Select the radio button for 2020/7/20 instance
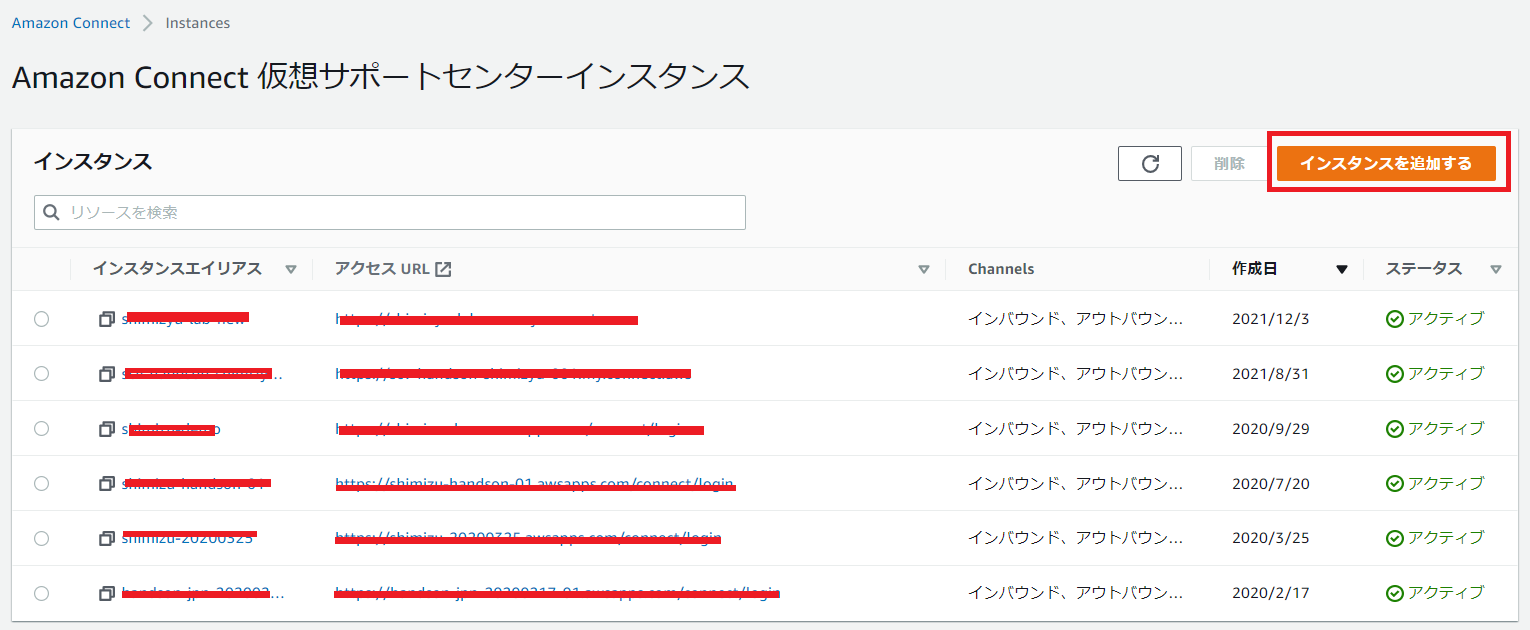The width and height of the screenshot is (1530, 630). 41,484
